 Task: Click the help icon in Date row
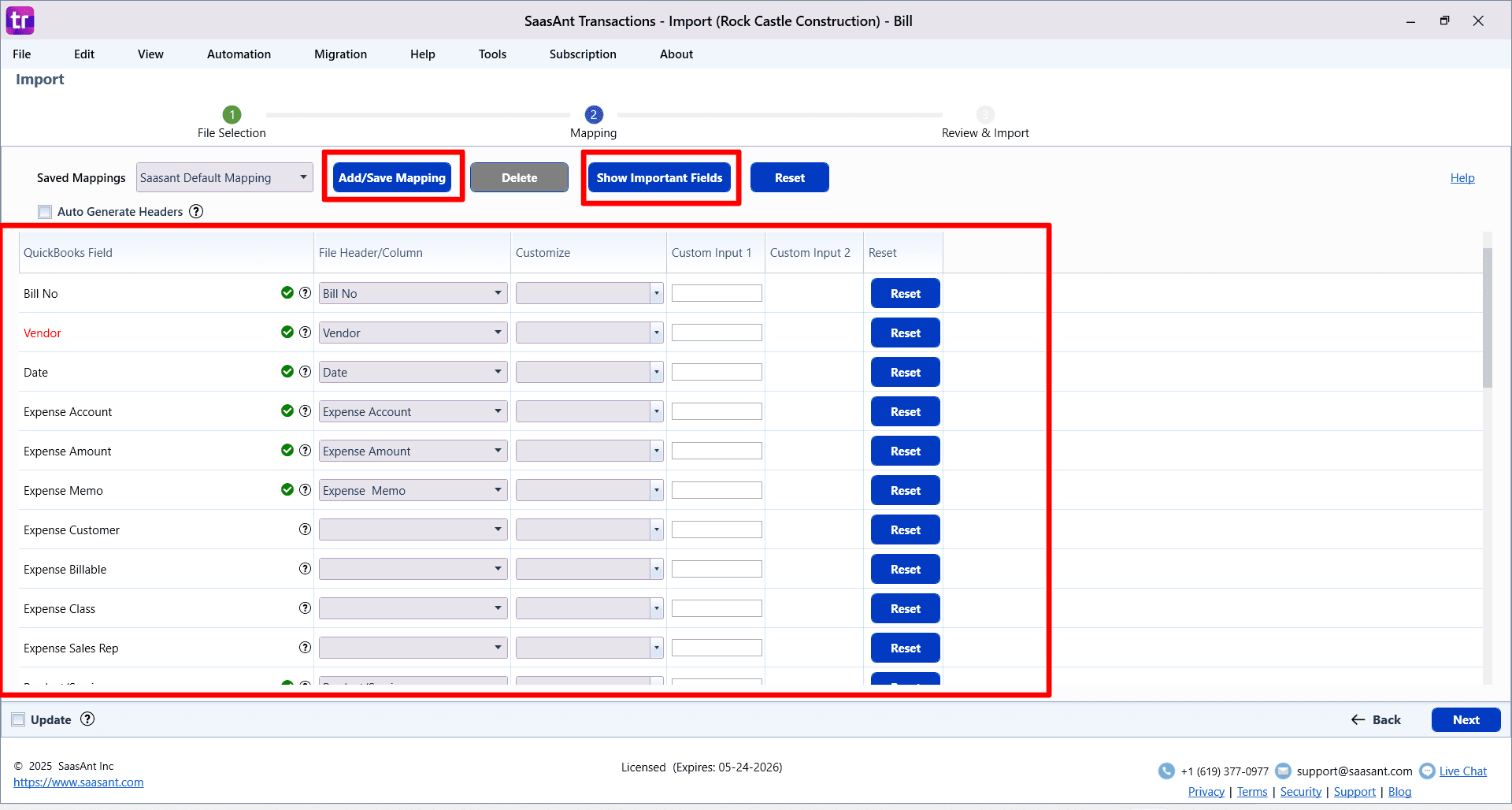coord(305,372)
